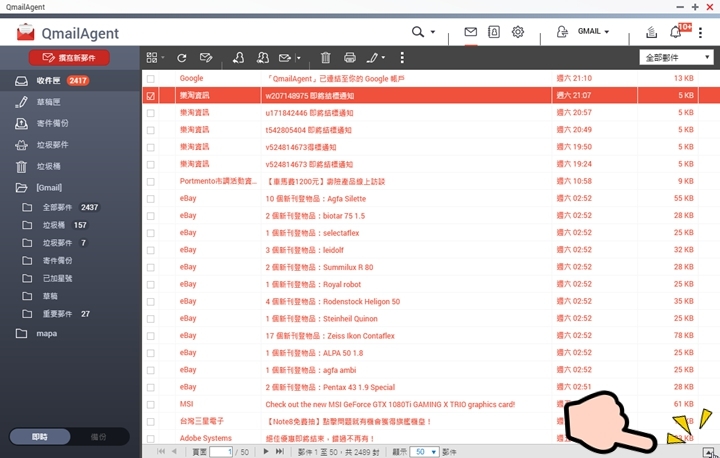Print the selected mail
The image size is (720, 458).
click(x=349, y=57)
